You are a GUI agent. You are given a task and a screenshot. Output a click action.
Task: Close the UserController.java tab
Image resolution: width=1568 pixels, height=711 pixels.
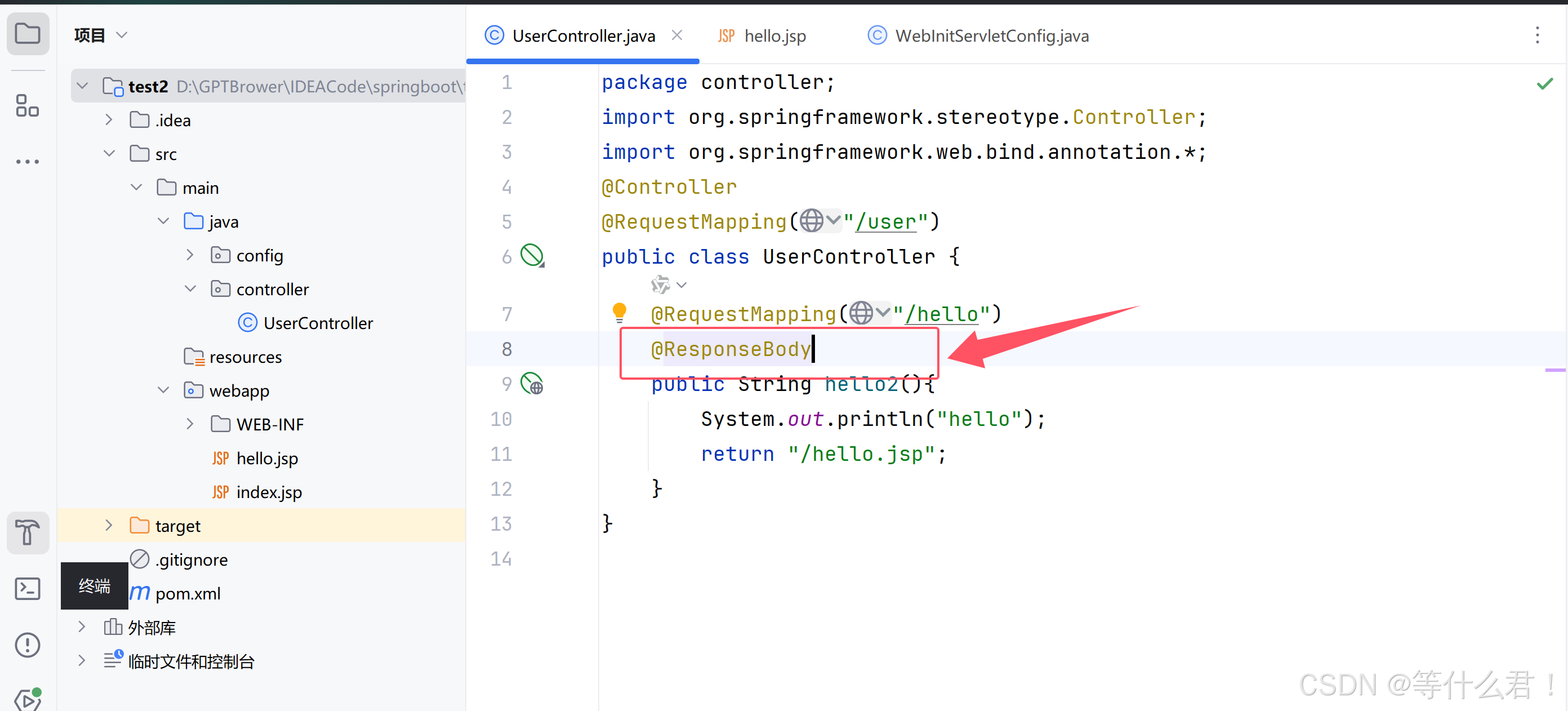pyautogui.click(x=676, y=35)
